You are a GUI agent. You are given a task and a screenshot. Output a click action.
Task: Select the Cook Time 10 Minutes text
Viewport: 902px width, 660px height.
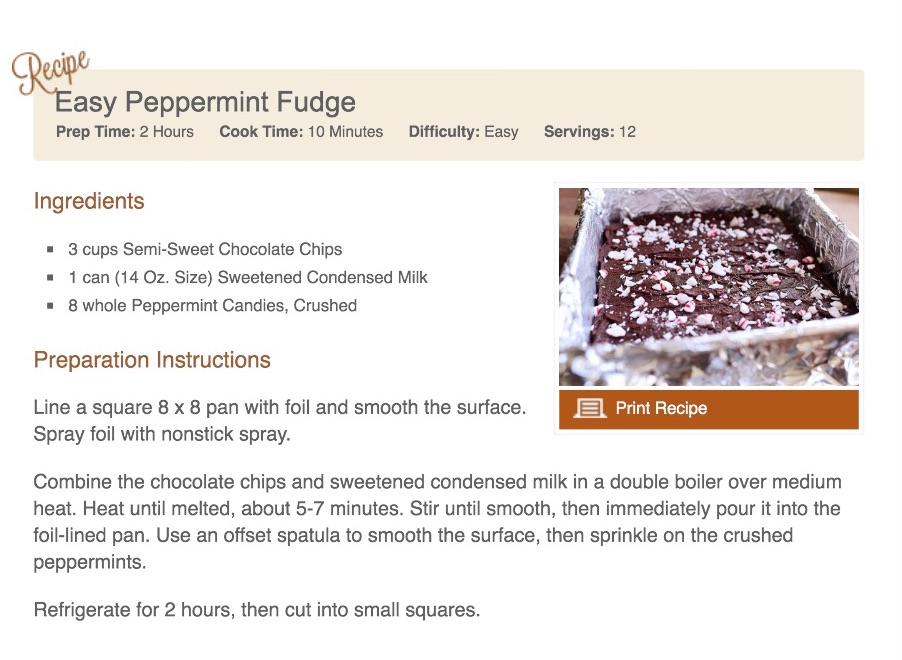click(x=301, y=132)
